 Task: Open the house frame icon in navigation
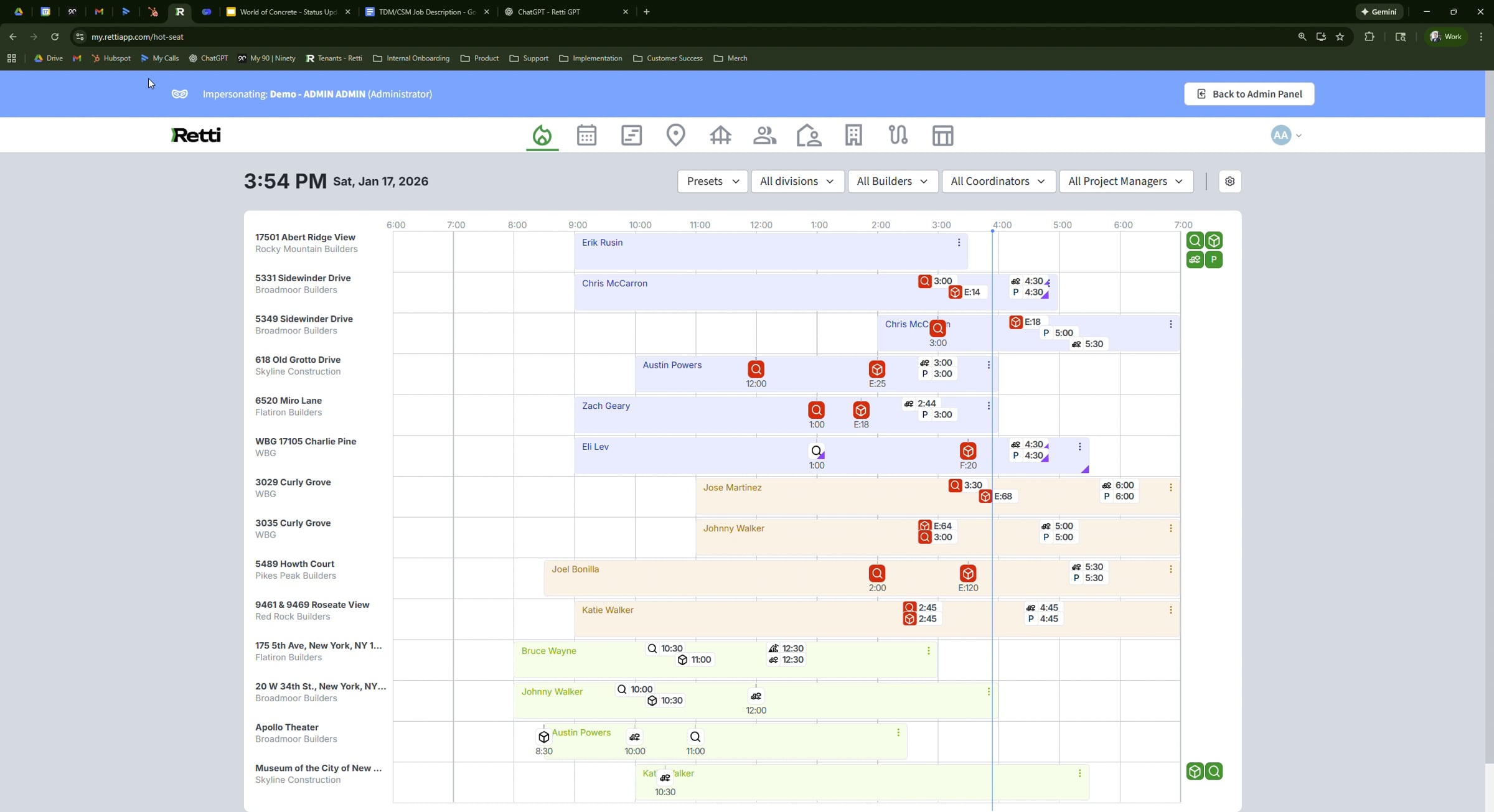coord(720,135)
